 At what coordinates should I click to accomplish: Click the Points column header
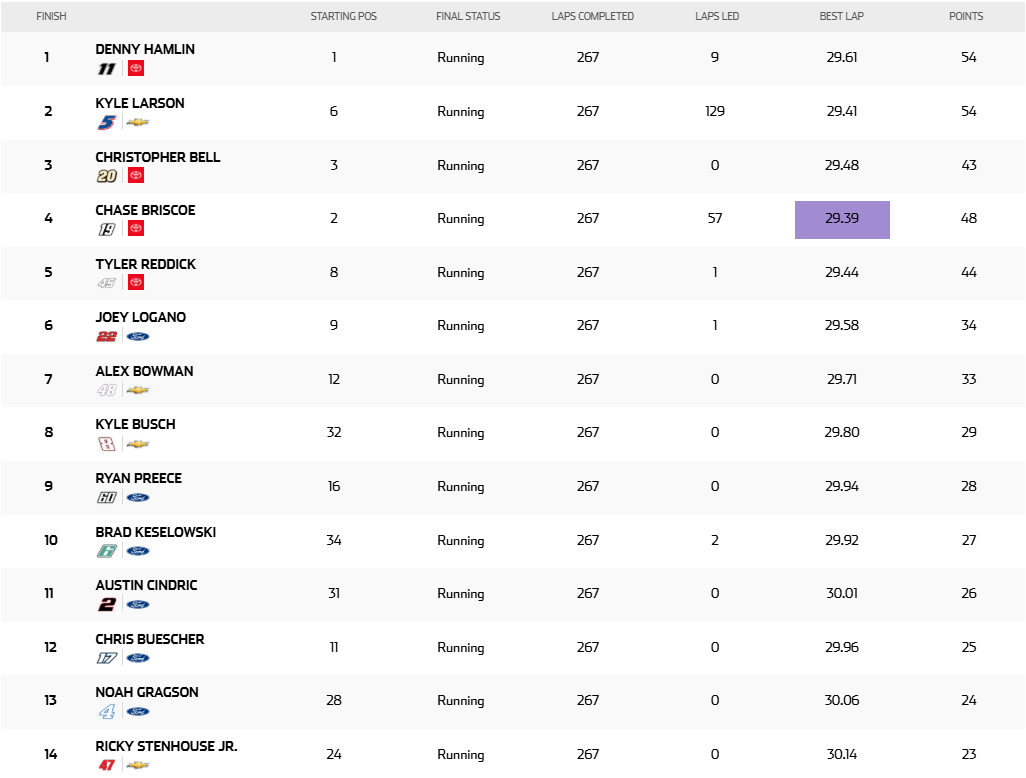[966, 16]
